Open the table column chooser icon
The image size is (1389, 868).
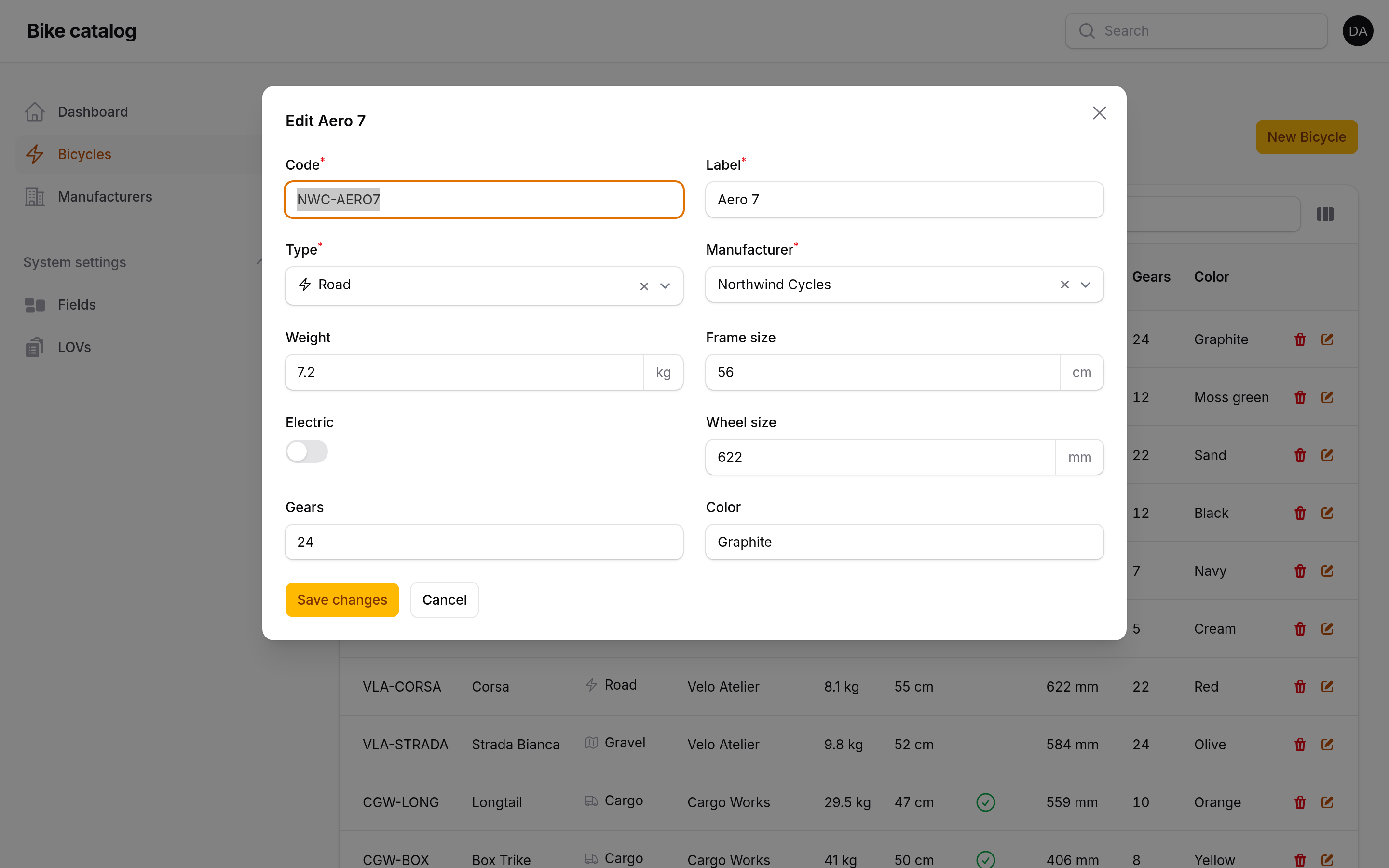[1325, 214]
